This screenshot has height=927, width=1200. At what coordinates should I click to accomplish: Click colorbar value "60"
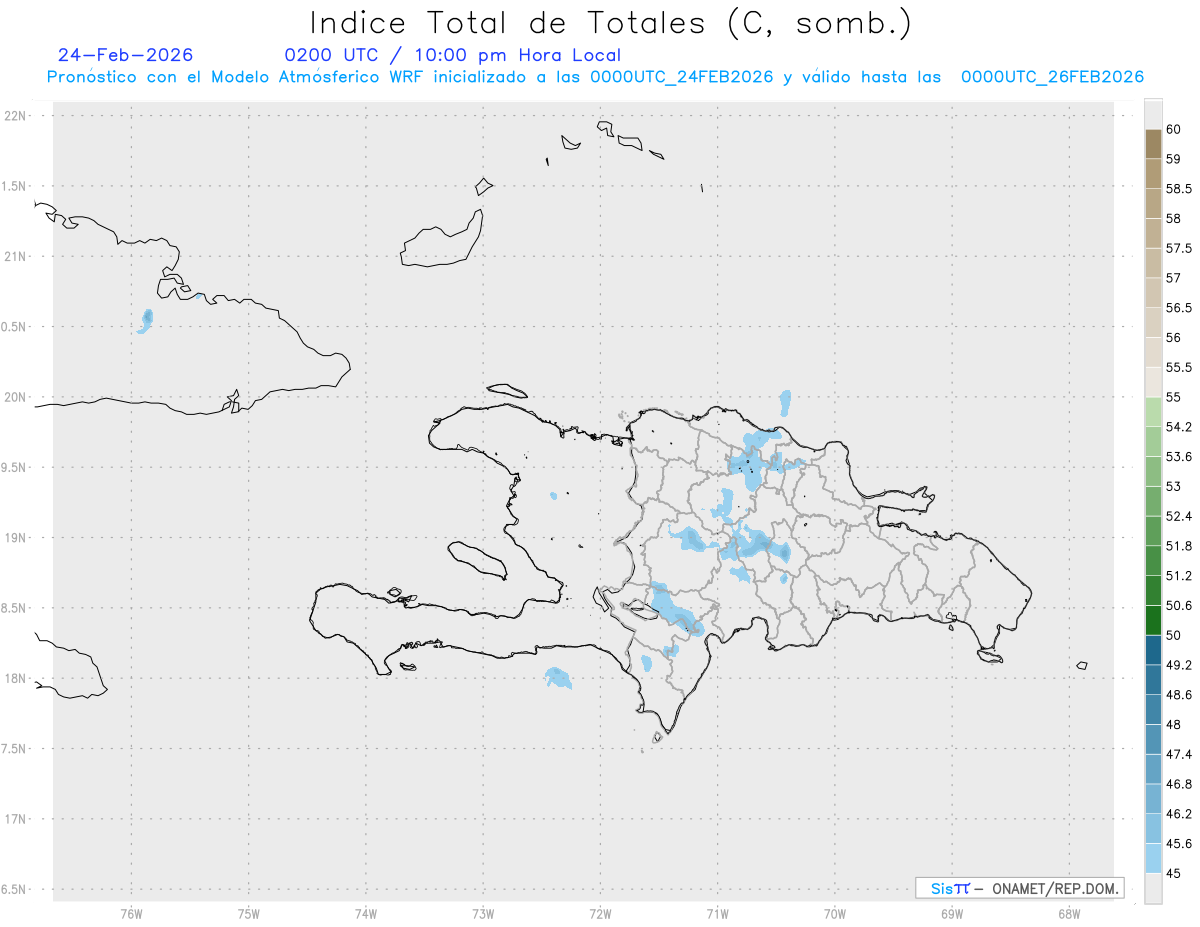(1173, 129)
